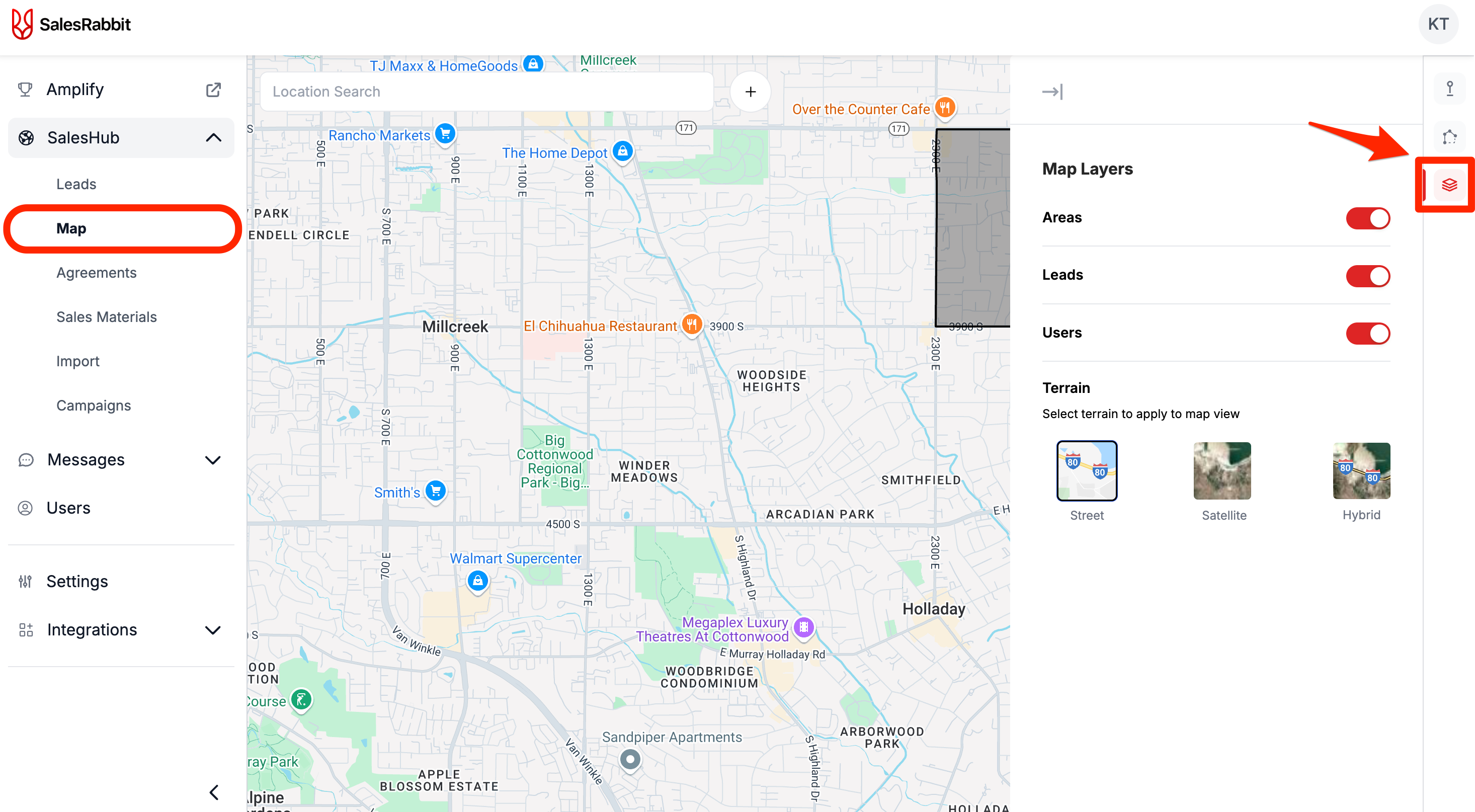The image size is (1475, 812).
Task: Collapse the left sidebar arrow
Action: 214,792
